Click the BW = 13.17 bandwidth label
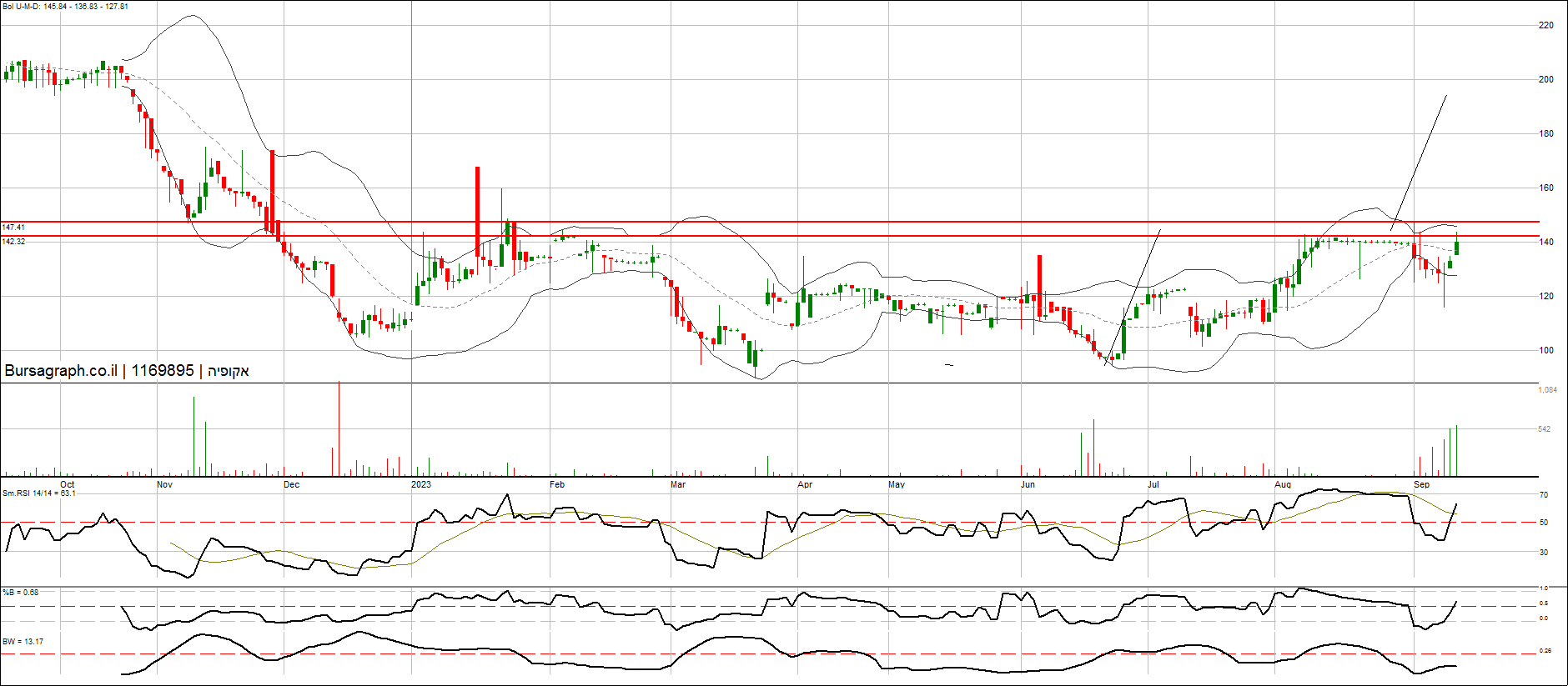 [23, 642]
